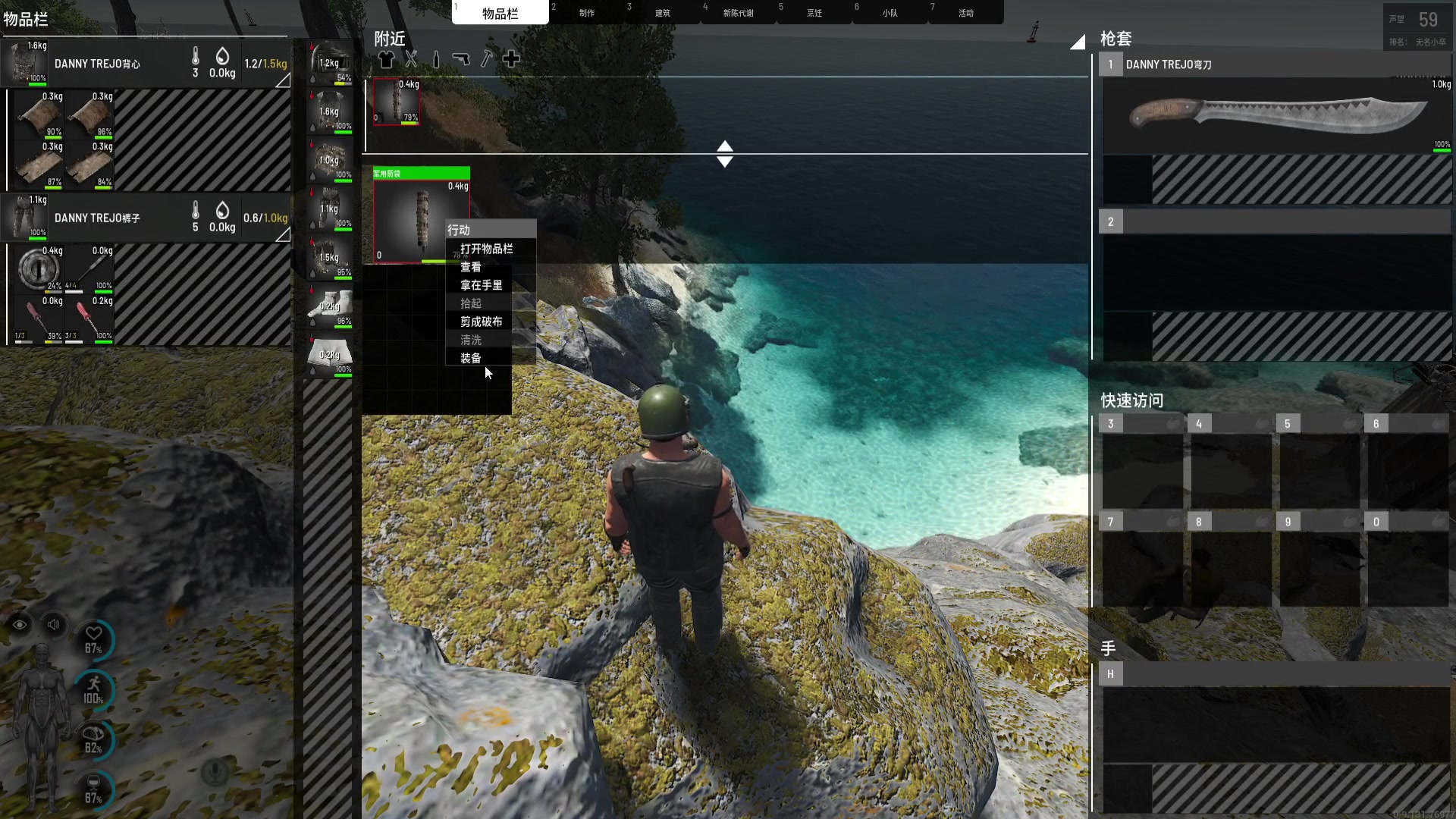Click the hydration glass 87% gauge
Screen dimensions: 1456x819
[94, 789]
